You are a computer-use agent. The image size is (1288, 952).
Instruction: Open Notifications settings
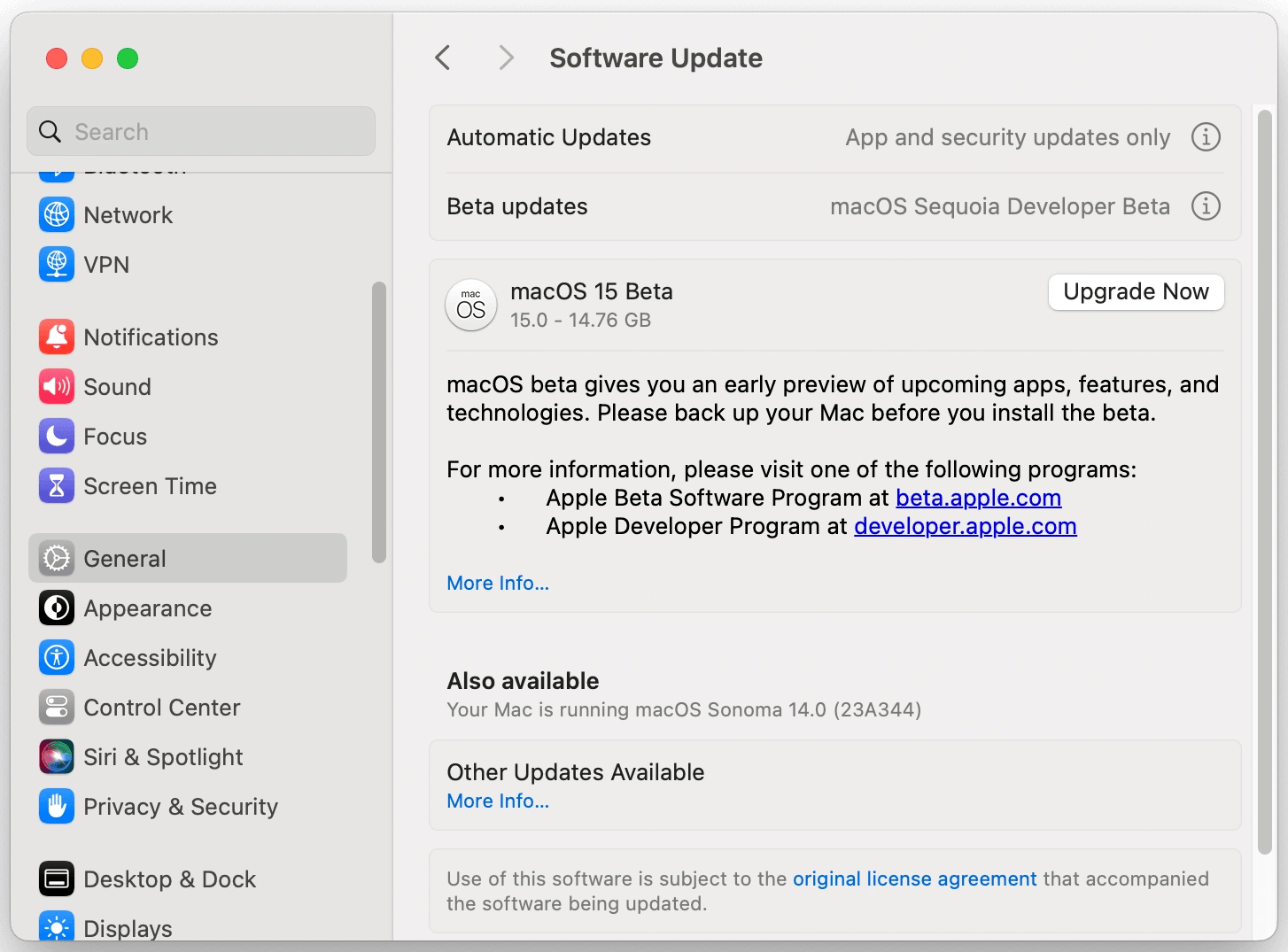pos(188,337)
